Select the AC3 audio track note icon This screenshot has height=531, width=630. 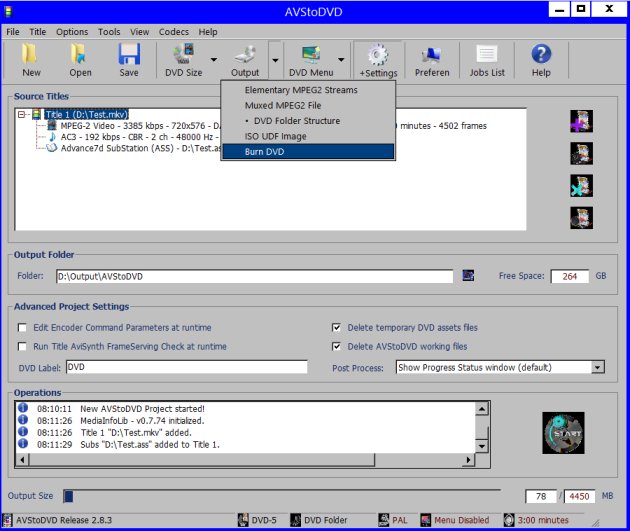pos(52,137)
